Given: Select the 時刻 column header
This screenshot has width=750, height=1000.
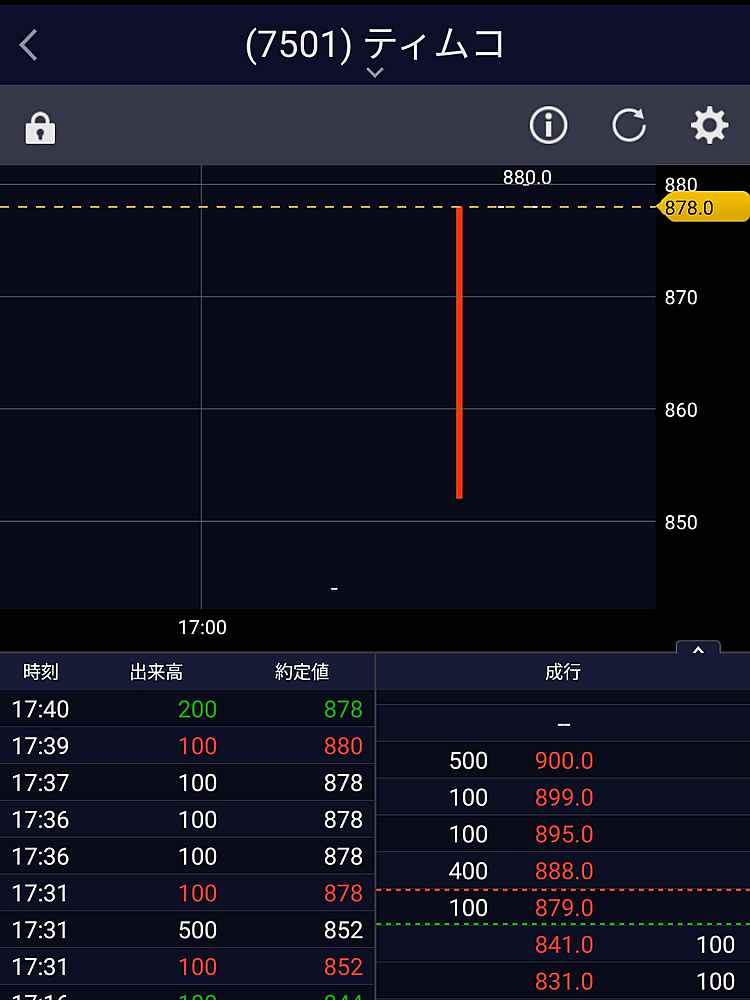Looking at the screenshot, I should click(41, 672).
